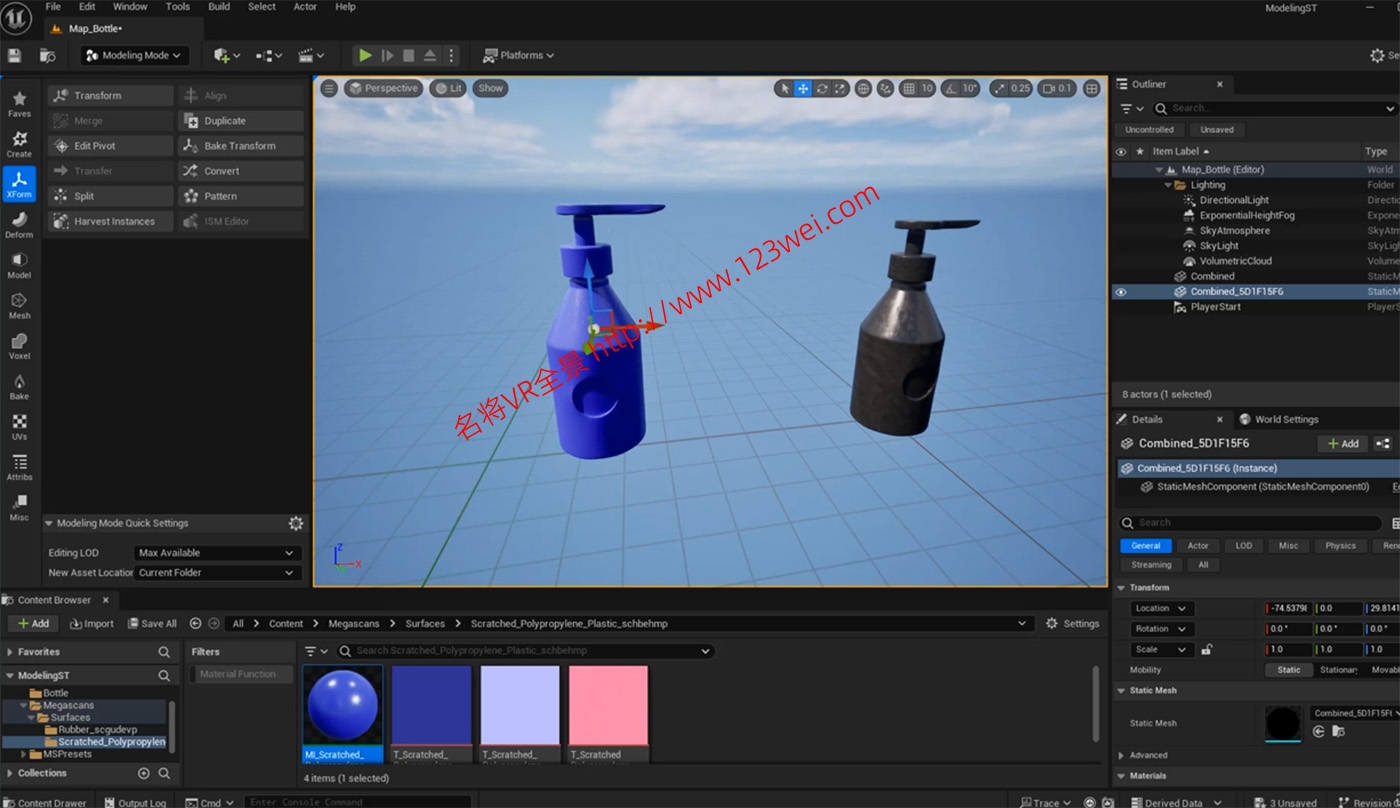Open the Voxel tools category
This screenshot has width=1400, height=808.
coord(19,345)
